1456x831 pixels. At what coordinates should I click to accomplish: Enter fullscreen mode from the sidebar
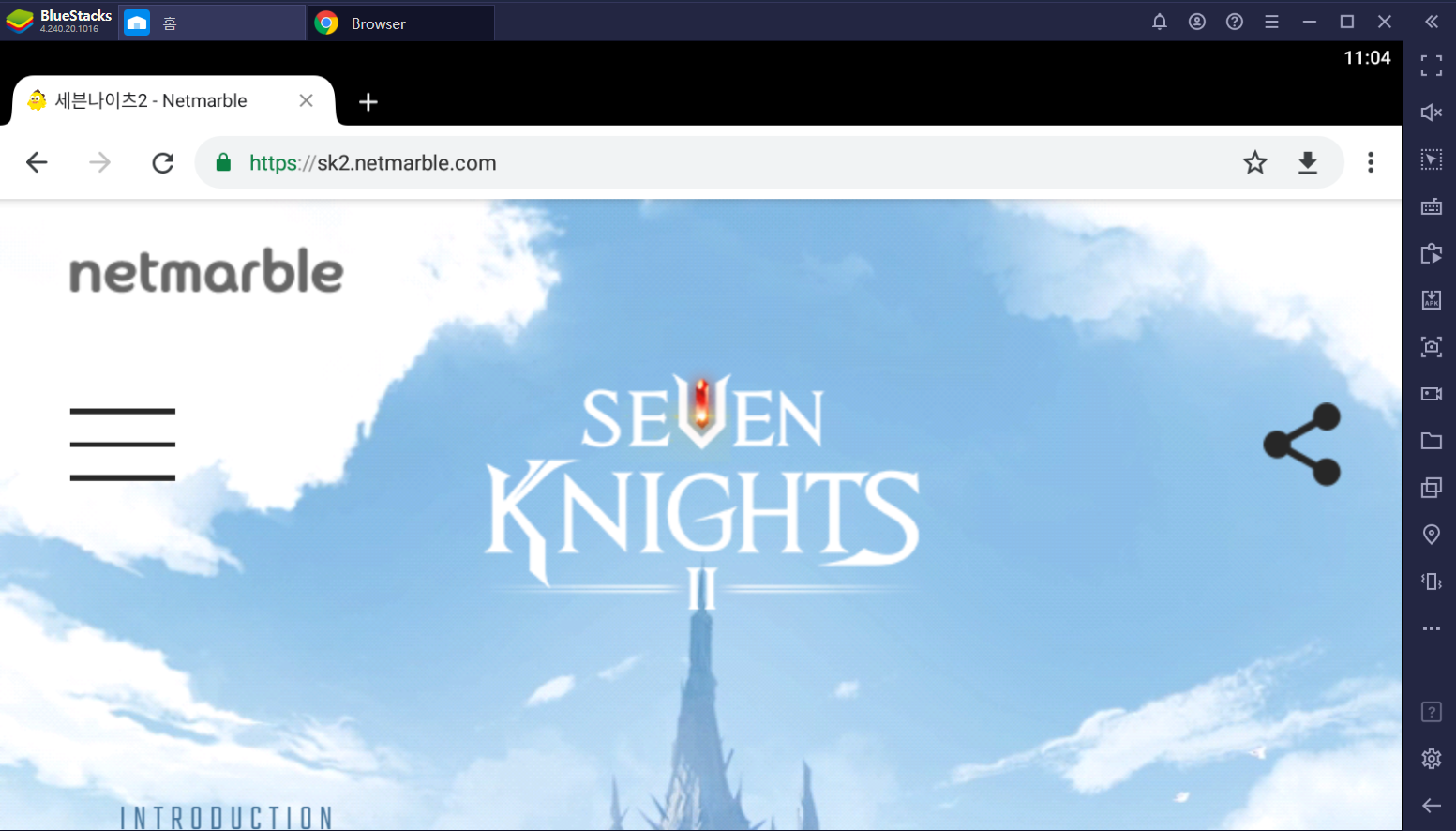(1432, 66)
